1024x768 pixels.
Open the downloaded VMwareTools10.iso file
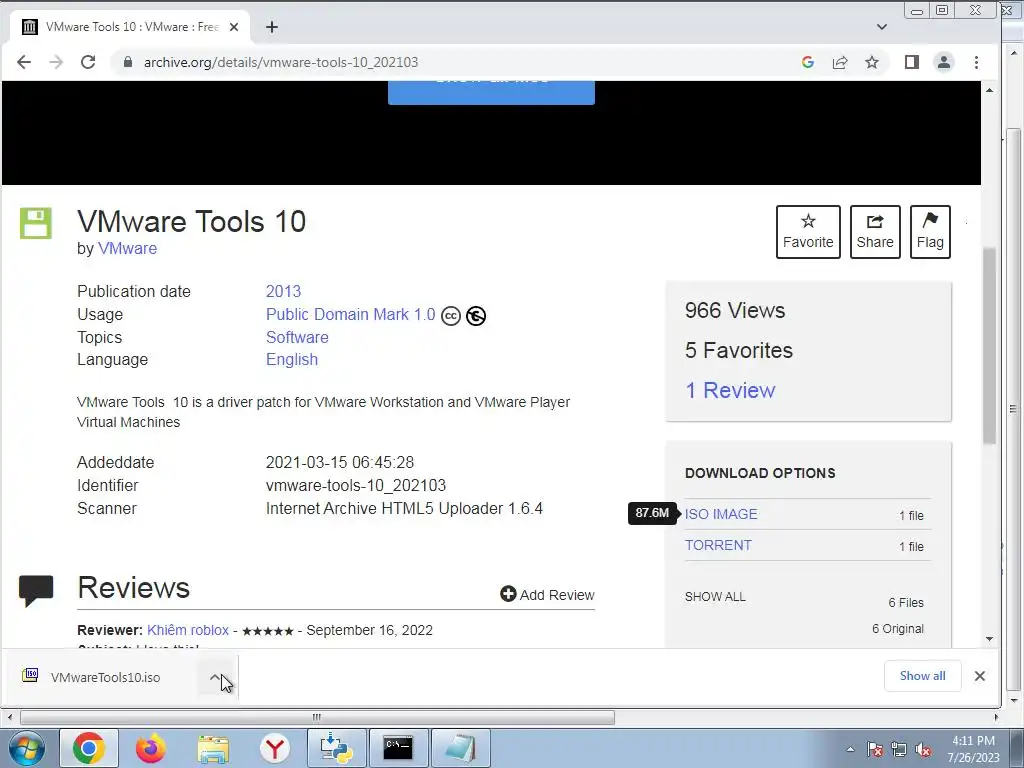coord(105,677)
